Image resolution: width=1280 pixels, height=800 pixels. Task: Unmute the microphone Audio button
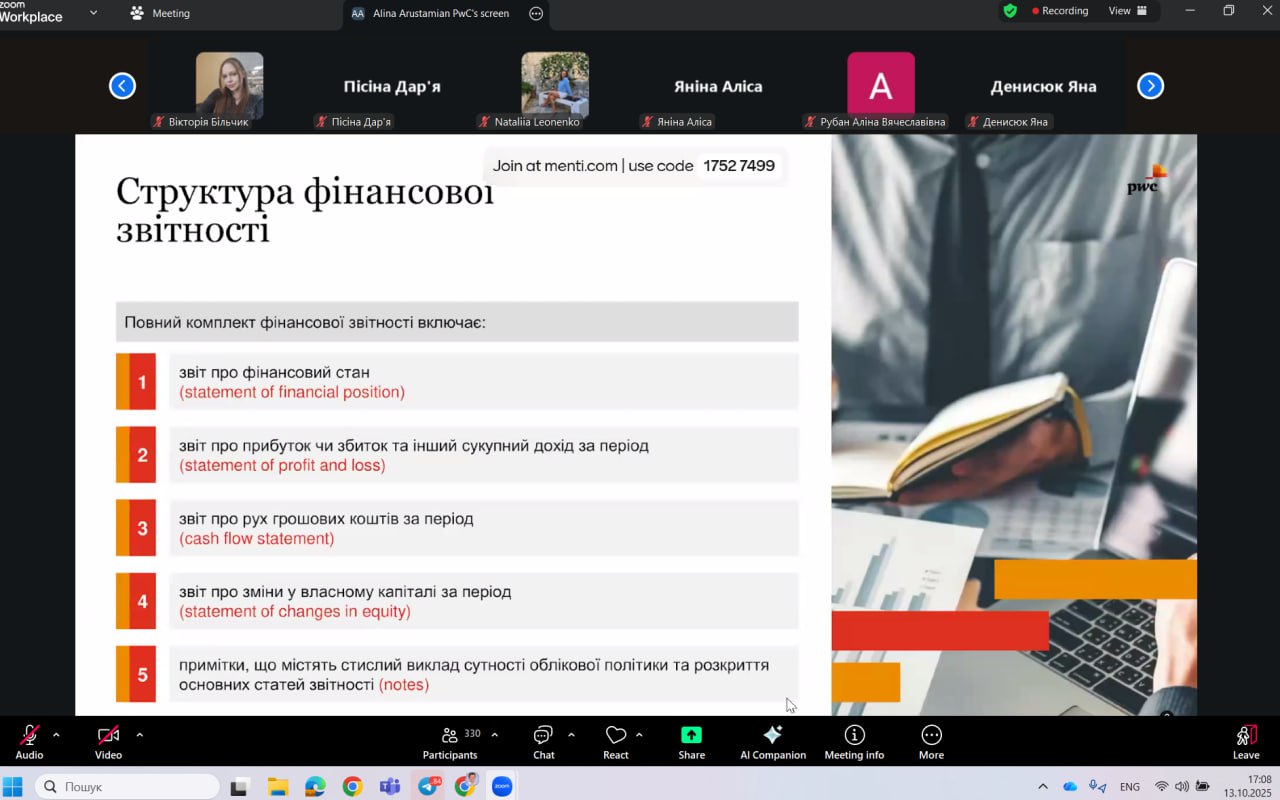click(29, 741)
